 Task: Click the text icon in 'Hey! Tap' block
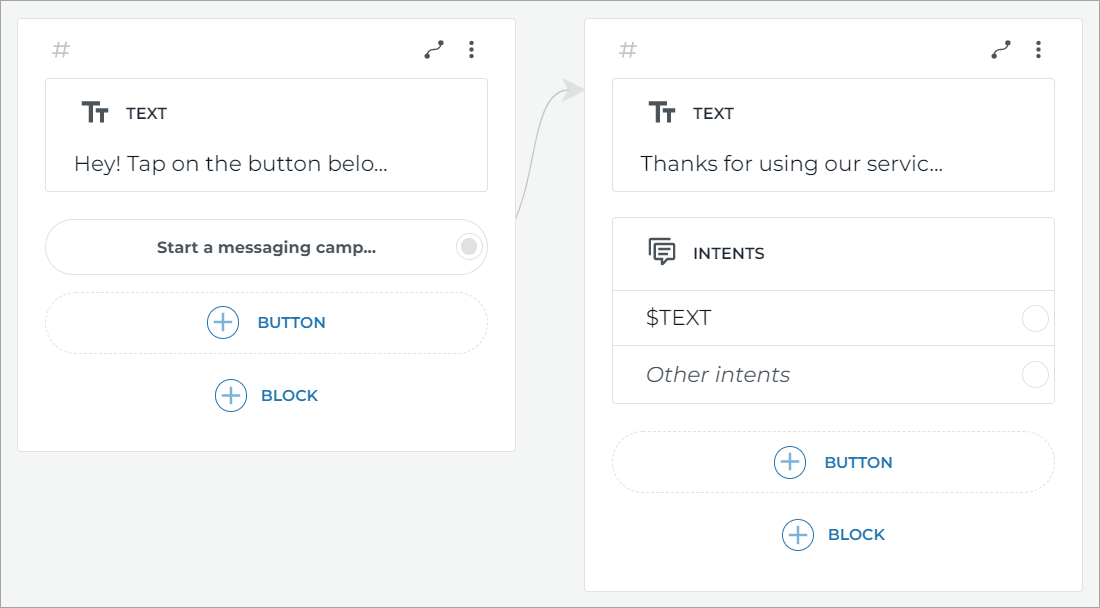coord(95,113)
